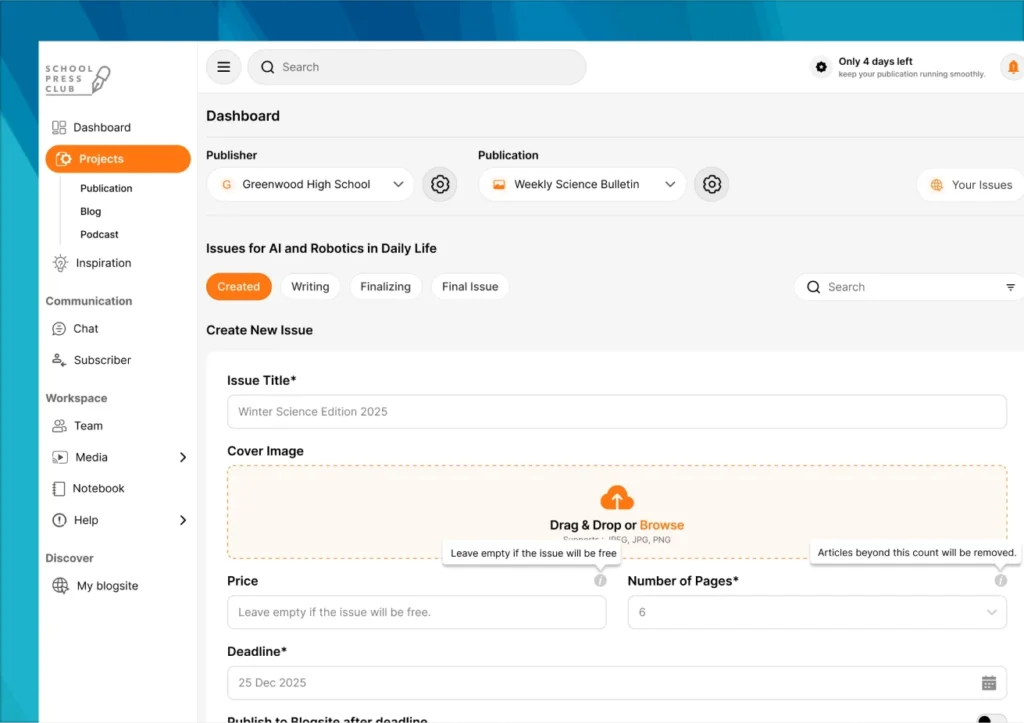This screenshot has width=1024, height=723.
Task: Open notifications bell icon
Action: (x=1012, y=67)
